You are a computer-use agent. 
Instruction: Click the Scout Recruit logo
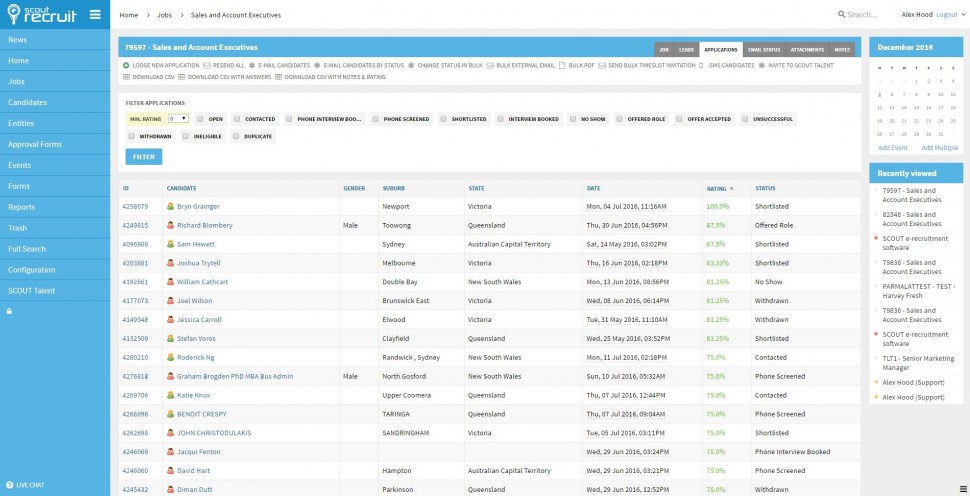[41, 14]
